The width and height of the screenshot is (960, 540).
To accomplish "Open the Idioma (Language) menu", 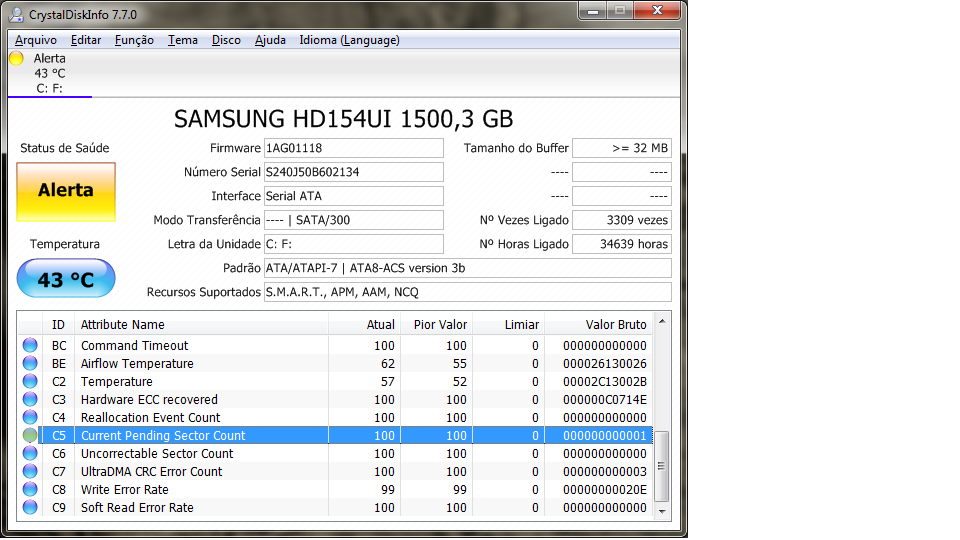I will (349, 40).
